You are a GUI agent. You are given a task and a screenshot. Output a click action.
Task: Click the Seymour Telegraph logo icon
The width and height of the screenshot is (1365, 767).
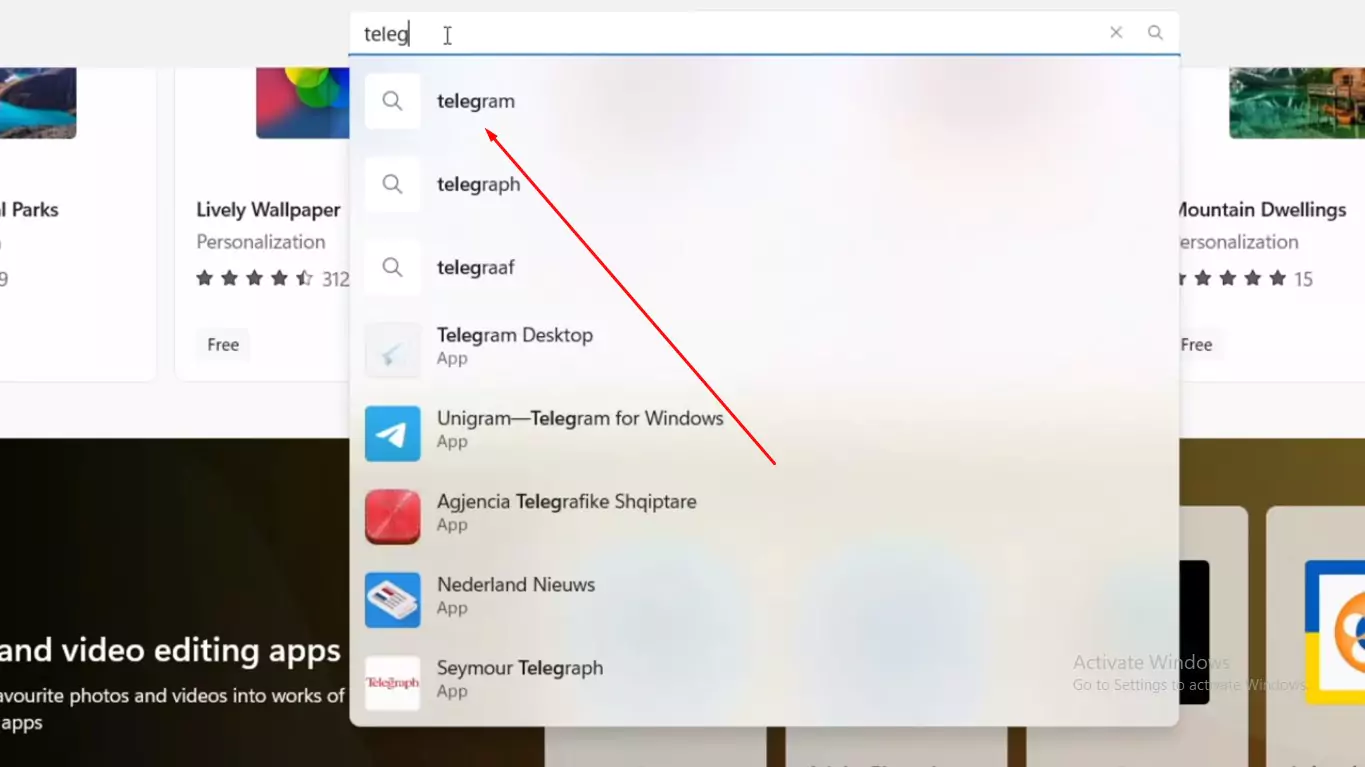pos(393,682)
